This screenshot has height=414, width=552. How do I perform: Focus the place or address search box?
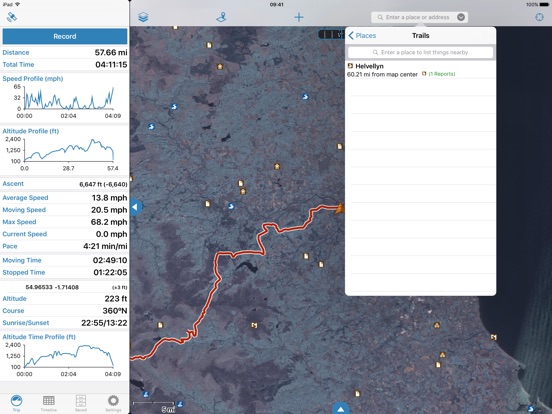[x=419, y=17]
